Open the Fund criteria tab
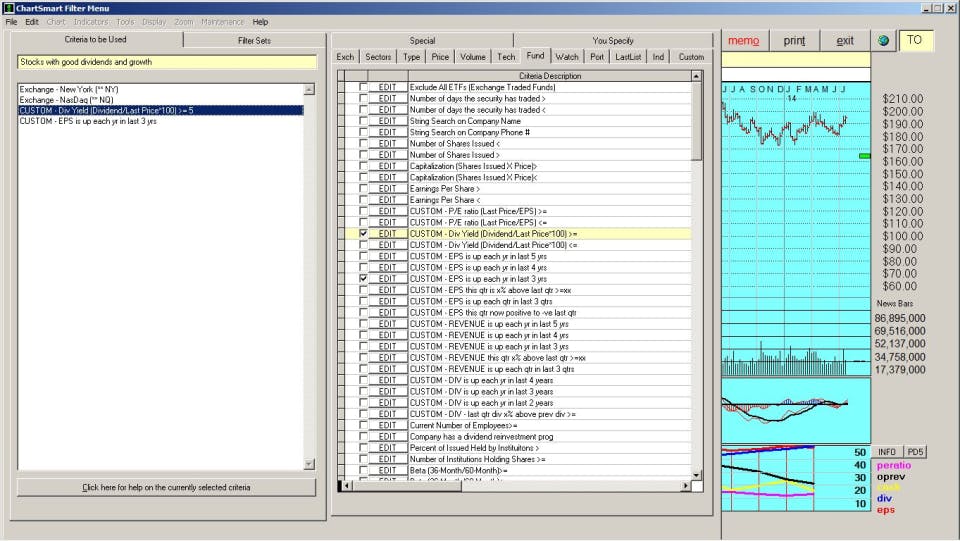Image resolution: width=960 pixels, height=541 pixels. tap(535, 56)
